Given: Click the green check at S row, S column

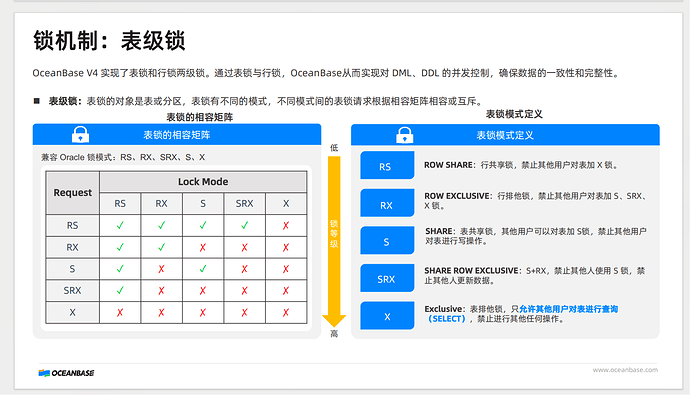Looking at the screenshot, I should pos(203,269).
